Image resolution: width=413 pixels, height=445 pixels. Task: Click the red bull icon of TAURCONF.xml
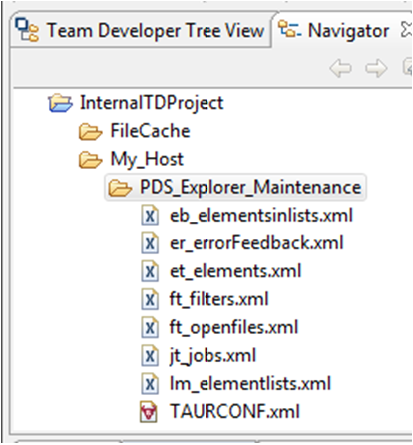tap(149, 412)
